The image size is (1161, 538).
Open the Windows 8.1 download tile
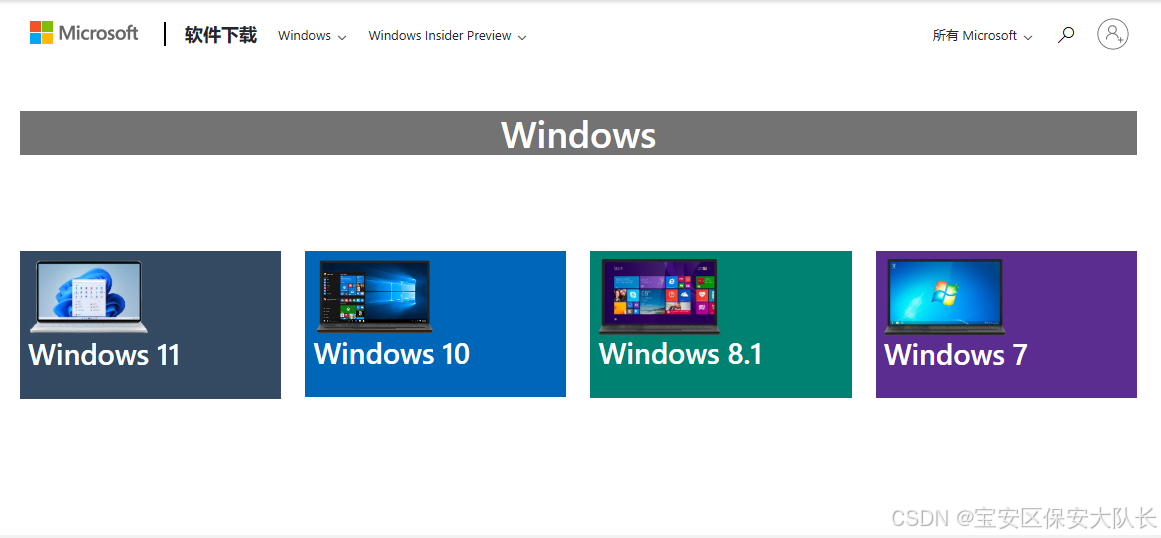(x=720, y=324)
